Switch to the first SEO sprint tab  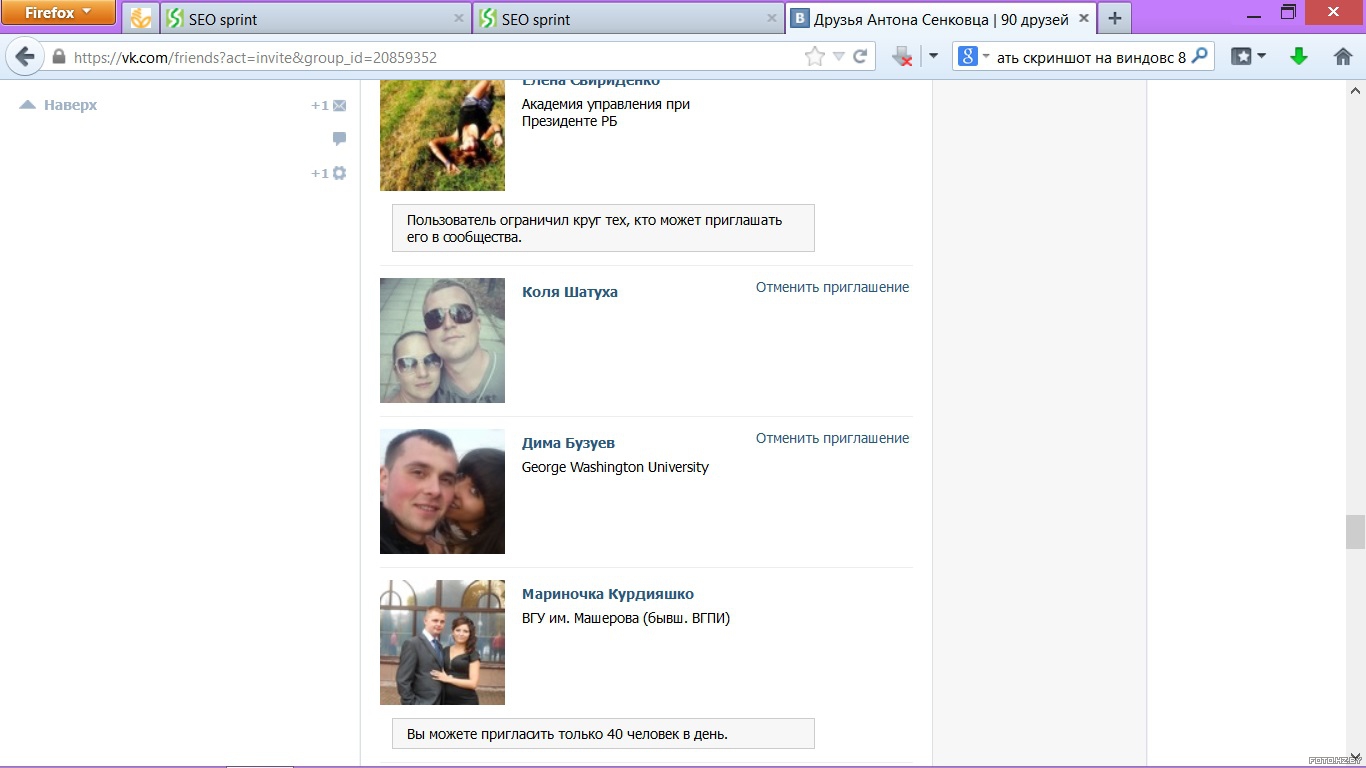tap(315, 19)
